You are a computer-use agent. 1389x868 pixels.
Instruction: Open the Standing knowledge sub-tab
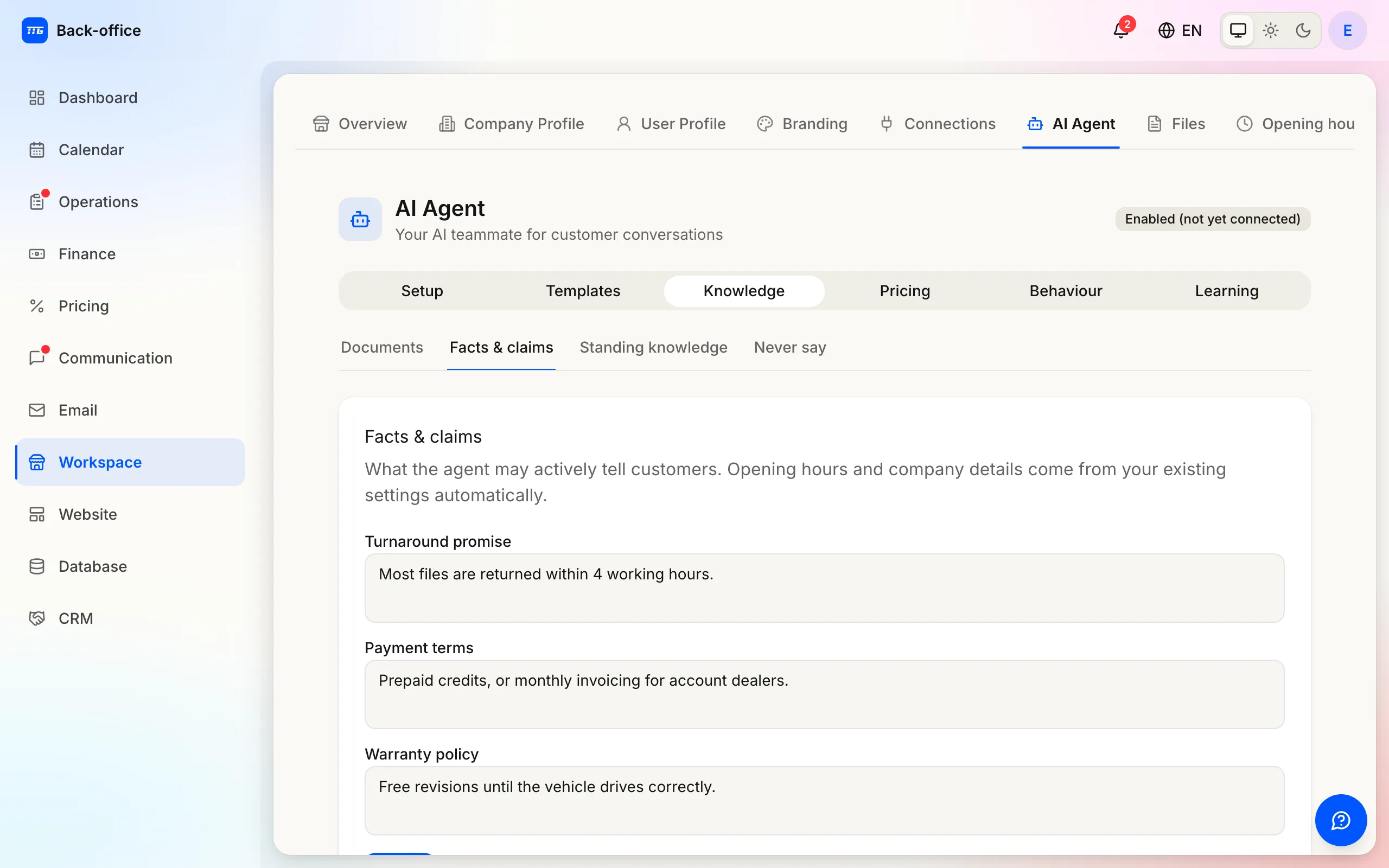click(653, 347)
